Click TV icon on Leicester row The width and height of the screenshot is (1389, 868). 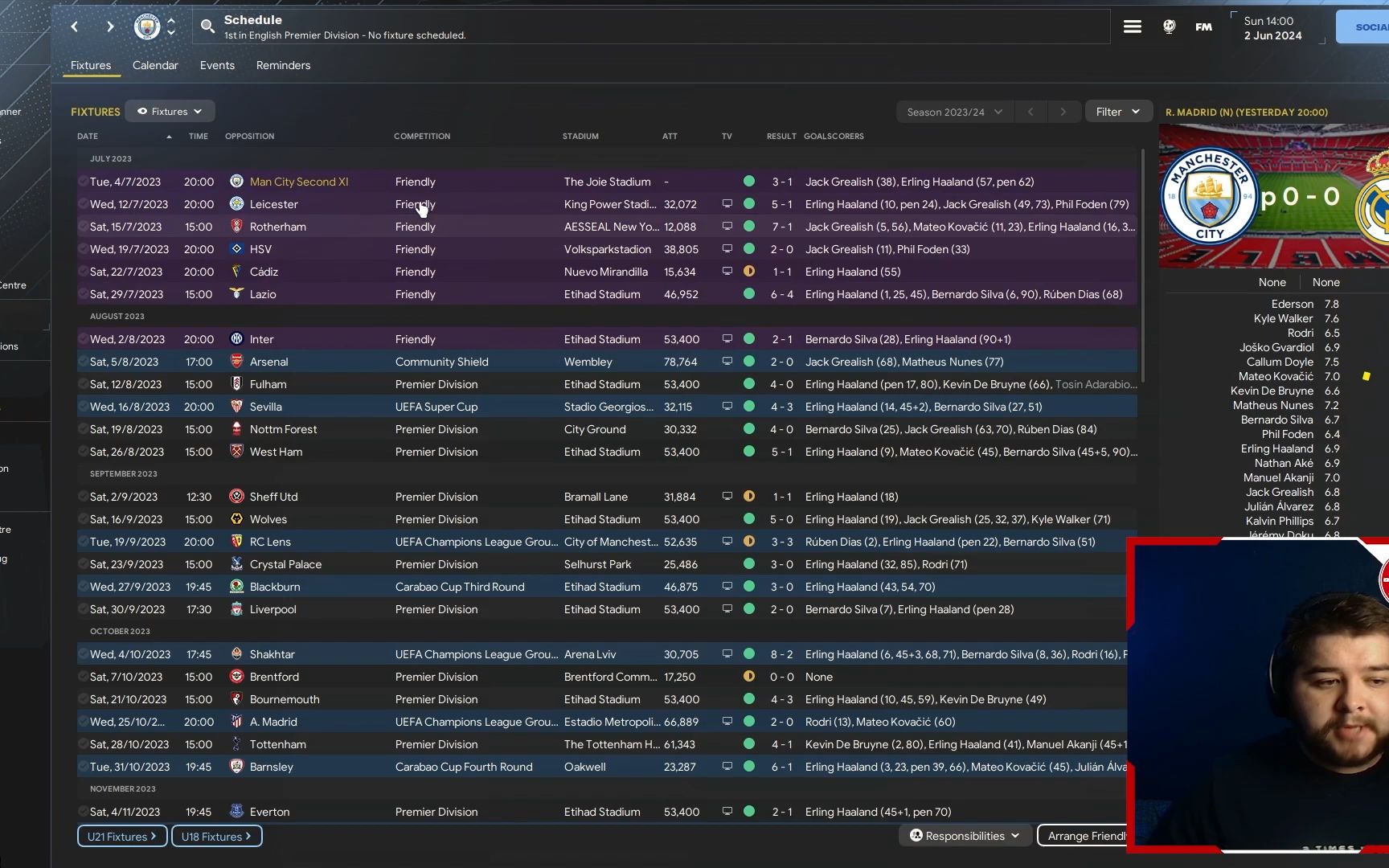click(x=727, y=204)
